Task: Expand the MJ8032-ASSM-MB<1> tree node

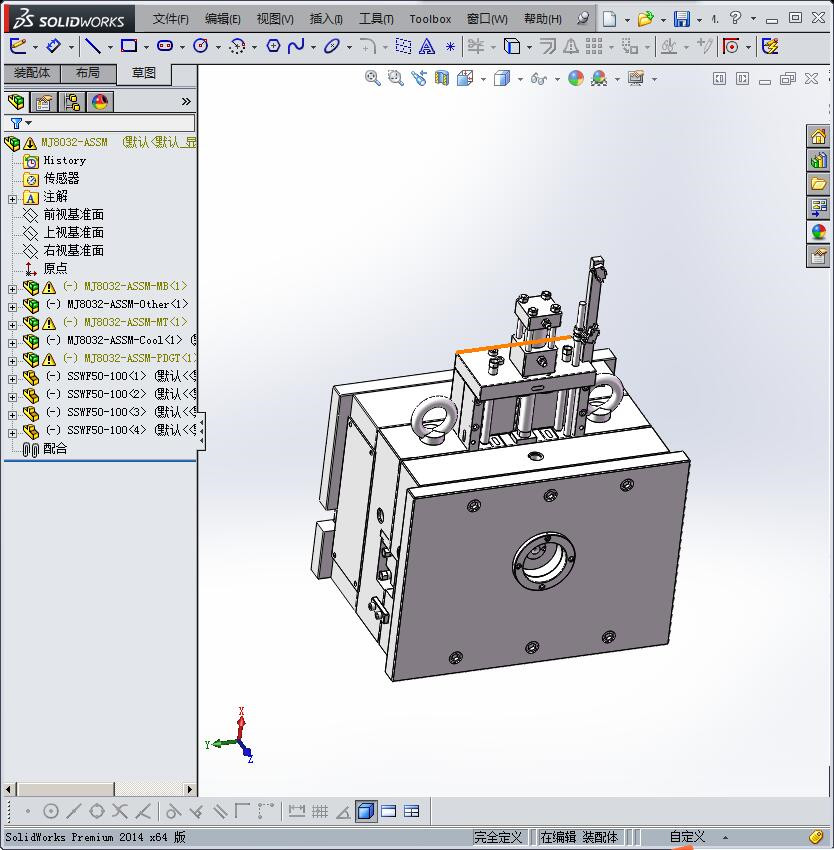Action: (x=12, y=289)
